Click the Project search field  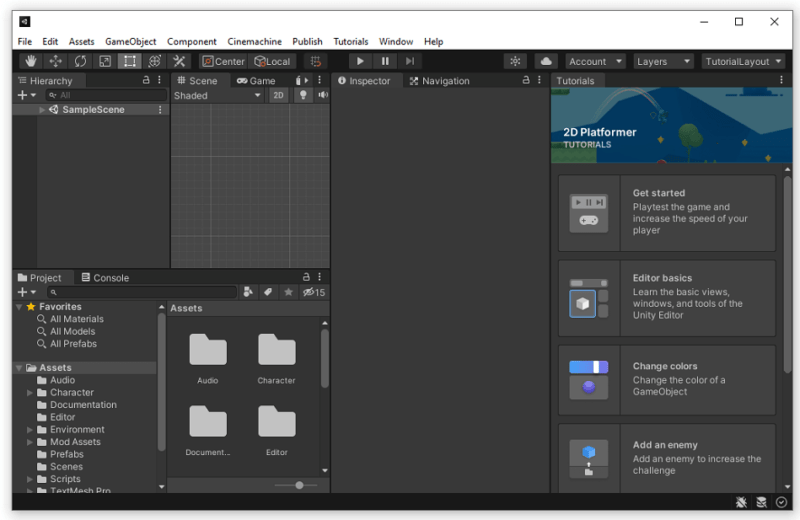click(142, 292)
